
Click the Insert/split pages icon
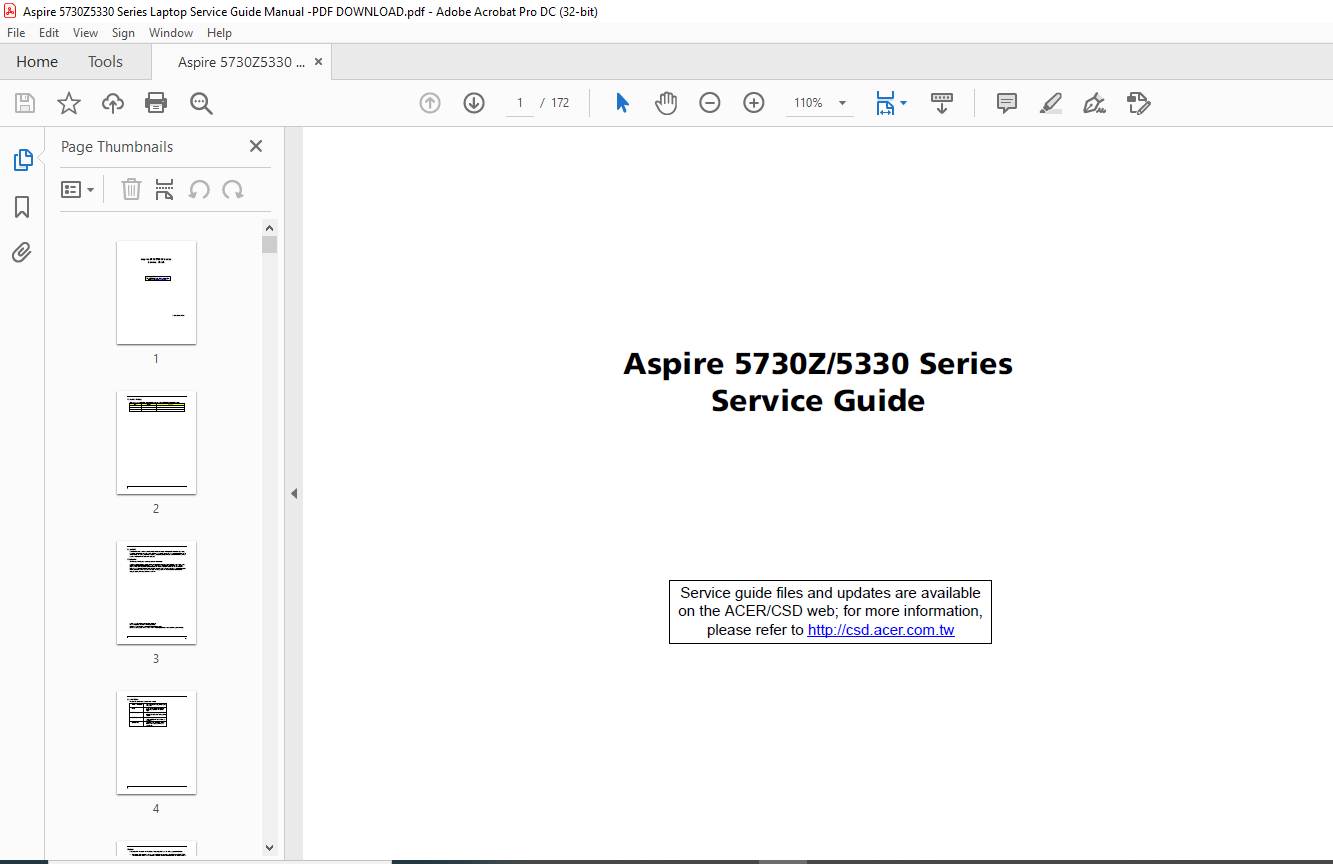click(x=165, y=189)
